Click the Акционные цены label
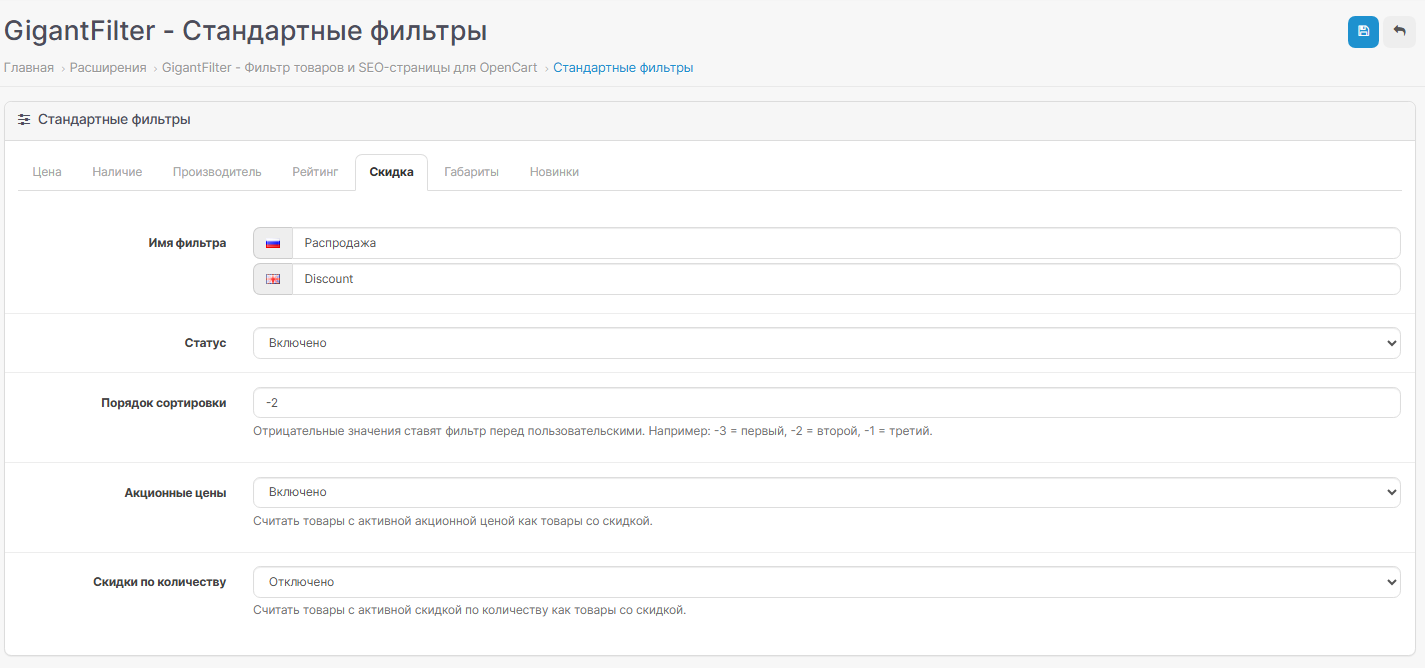This screenshot has width=1425, height=668. (176, 493)
